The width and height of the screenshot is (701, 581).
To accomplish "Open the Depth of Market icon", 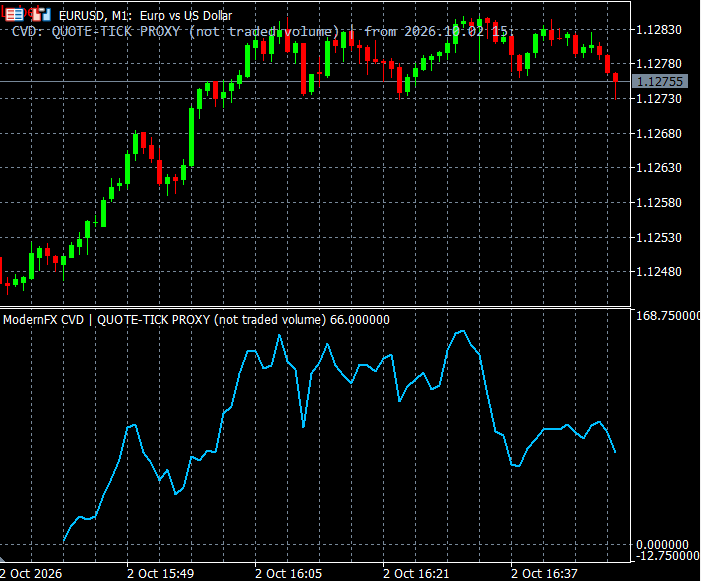I will click(14, 15).
